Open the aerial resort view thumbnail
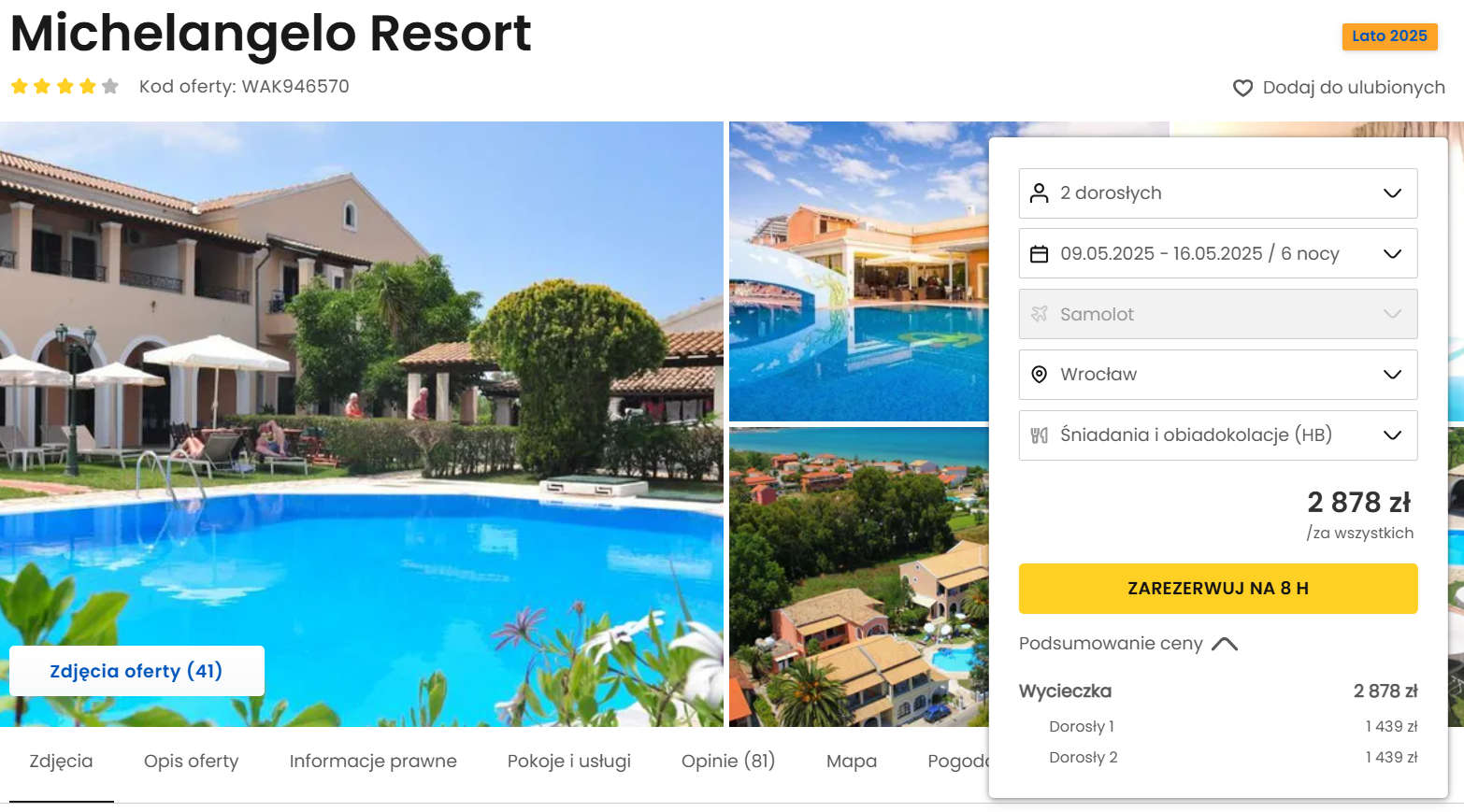 tap(859, 577)
